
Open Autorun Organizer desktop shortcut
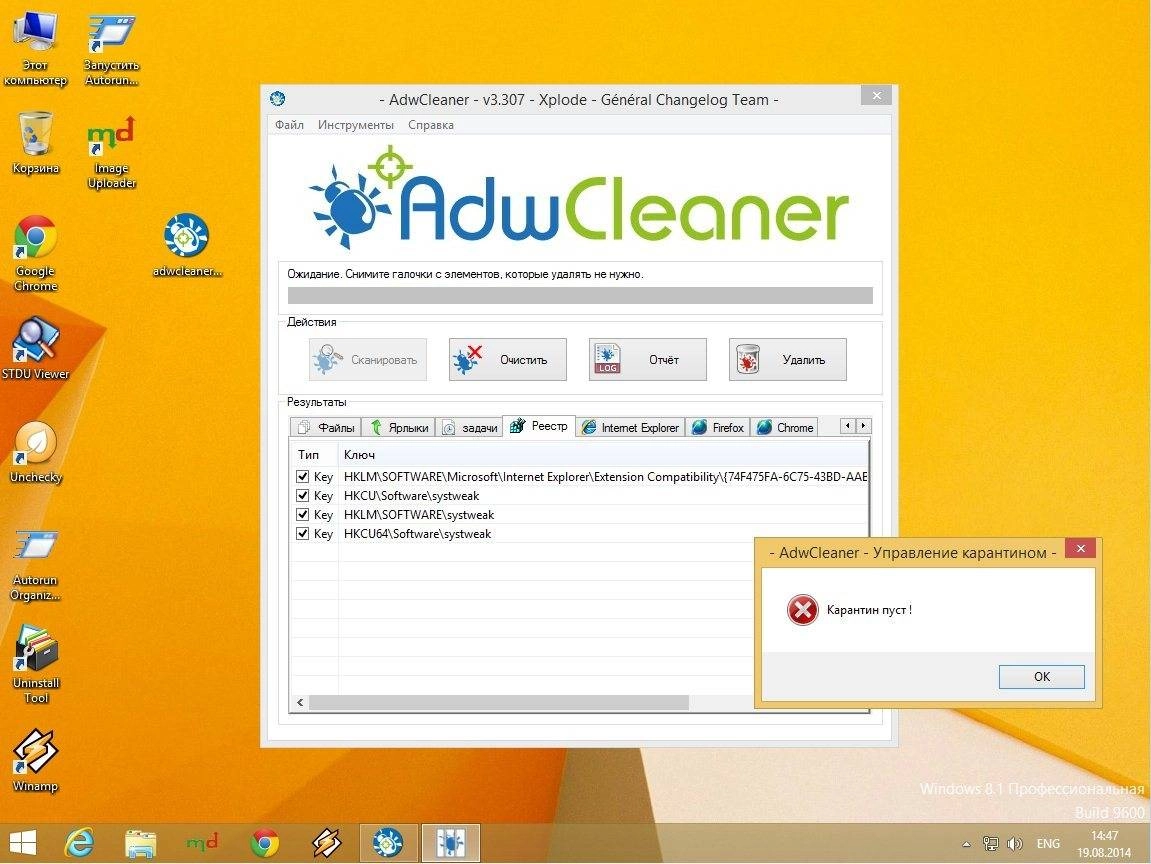point(35,565)
